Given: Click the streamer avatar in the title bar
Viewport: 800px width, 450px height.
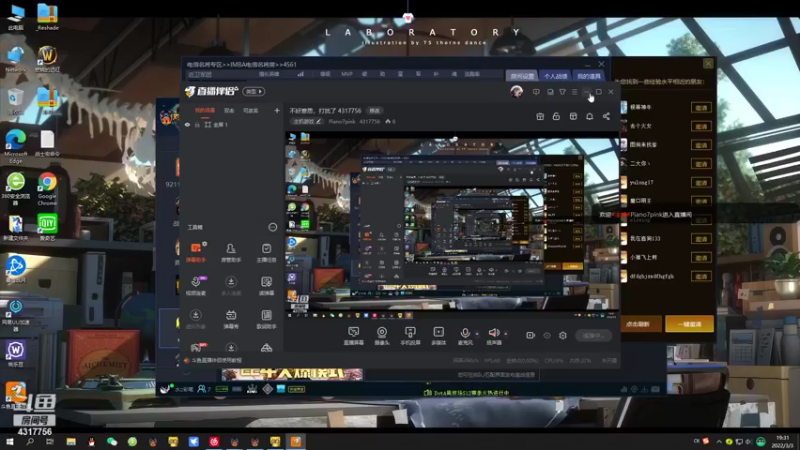Looking at the screenshot, I should (516, 92).
